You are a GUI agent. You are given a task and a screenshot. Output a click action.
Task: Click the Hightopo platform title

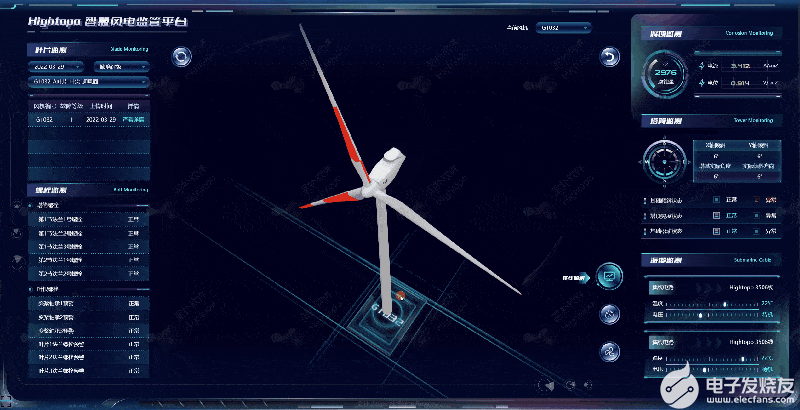tap(107, 21)
